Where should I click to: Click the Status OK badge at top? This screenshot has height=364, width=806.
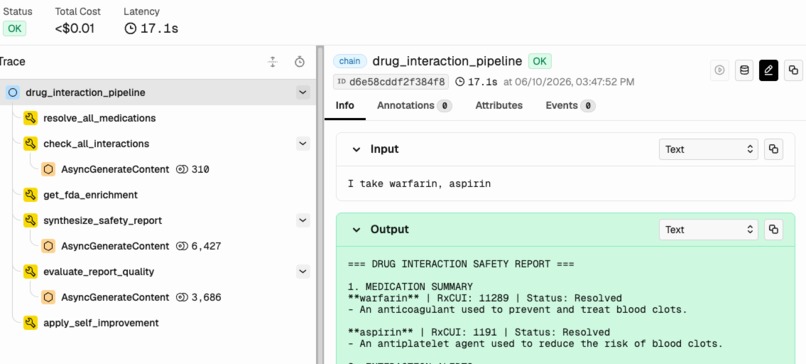(x=14, y=29)
